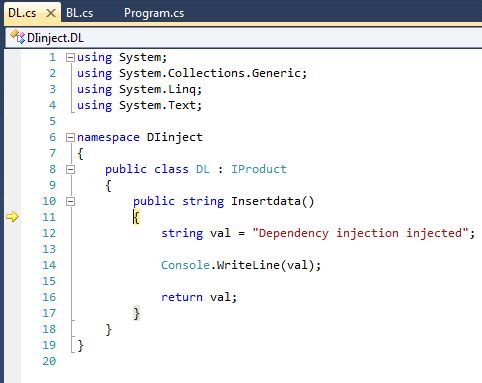Click the highlighted closing brace on line 17
The height and width of the screenshot is (383, 482).
pos(136,313)
